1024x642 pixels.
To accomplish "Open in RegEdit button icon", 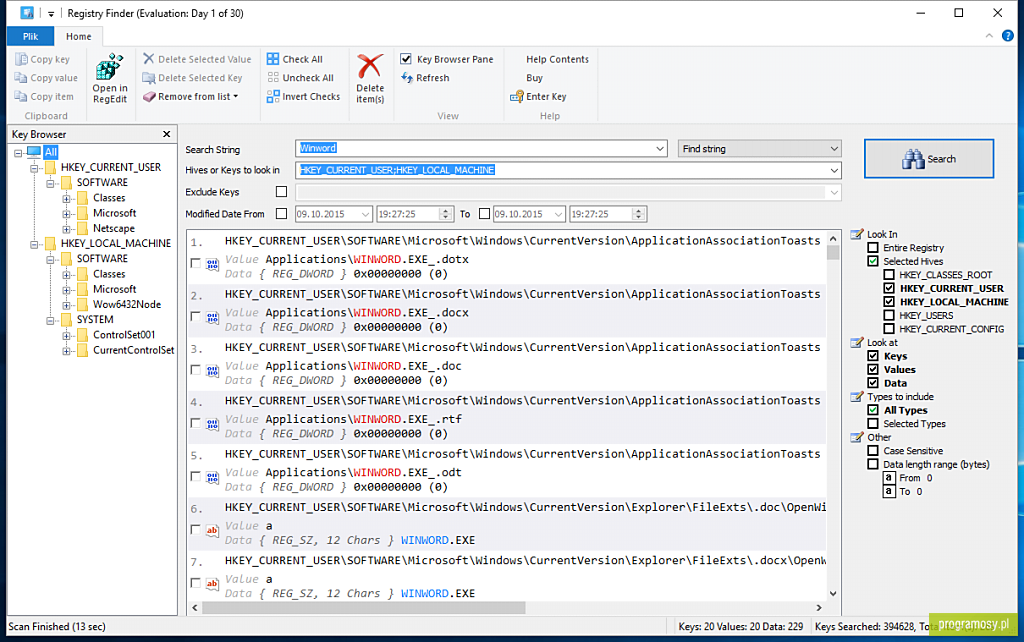I will click(109, 67).
